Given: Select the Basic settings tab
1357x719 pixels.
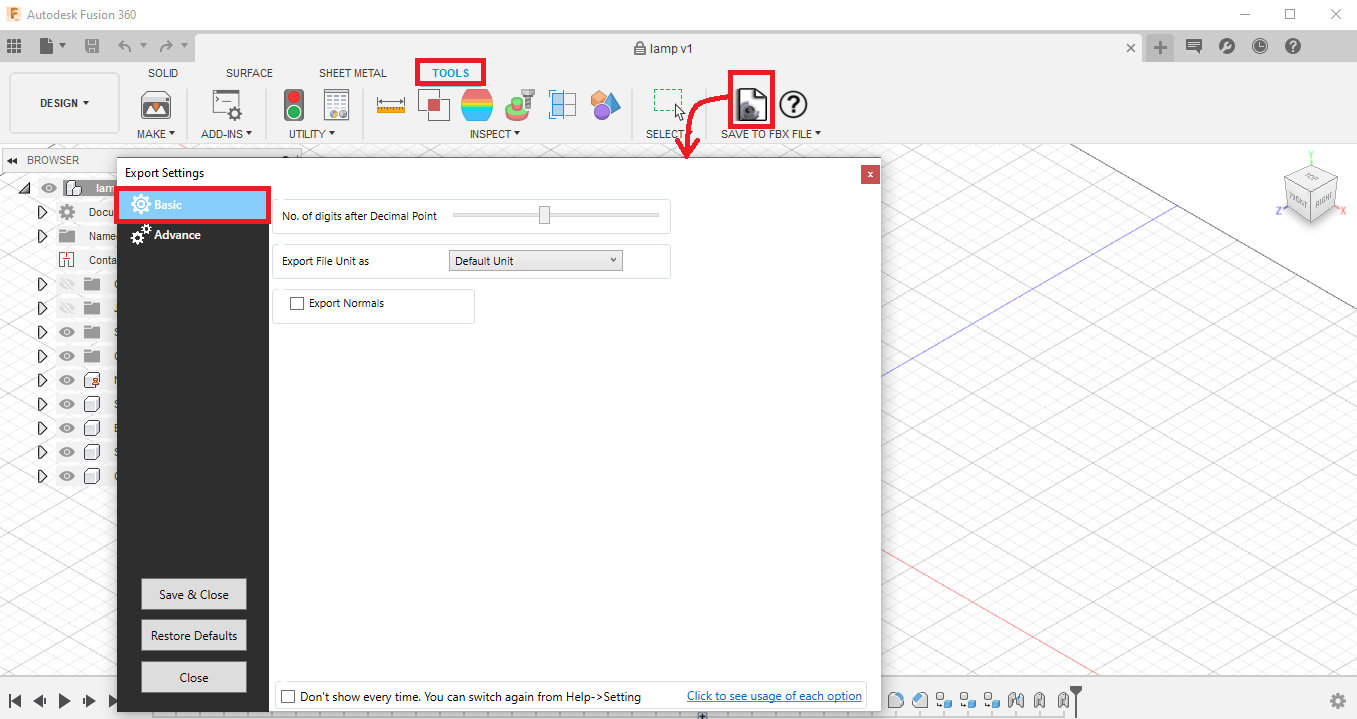Looking at the screenshot, I should click(x=193, y=205).
